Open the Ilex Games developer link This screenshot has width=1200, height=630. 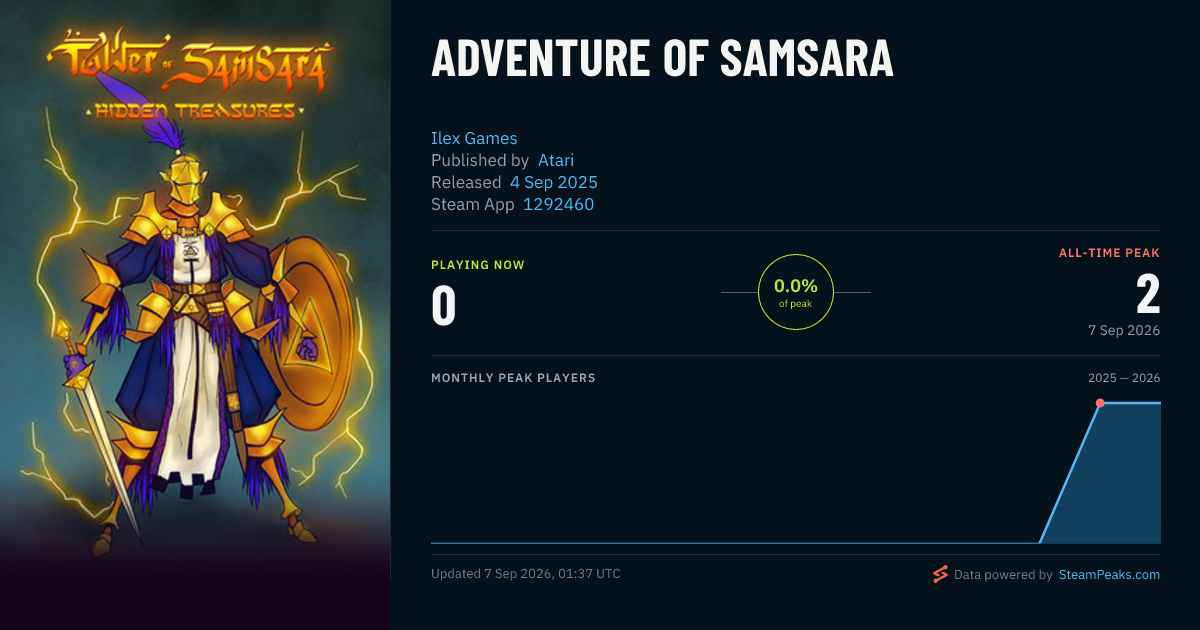[x=474, y=138]
